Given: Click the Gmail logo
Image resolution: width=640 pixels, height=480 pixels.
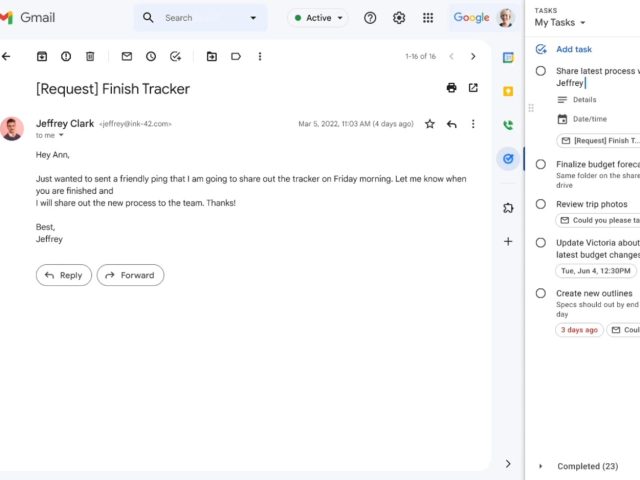Looking at the screenshot, I should pos(27,18).
